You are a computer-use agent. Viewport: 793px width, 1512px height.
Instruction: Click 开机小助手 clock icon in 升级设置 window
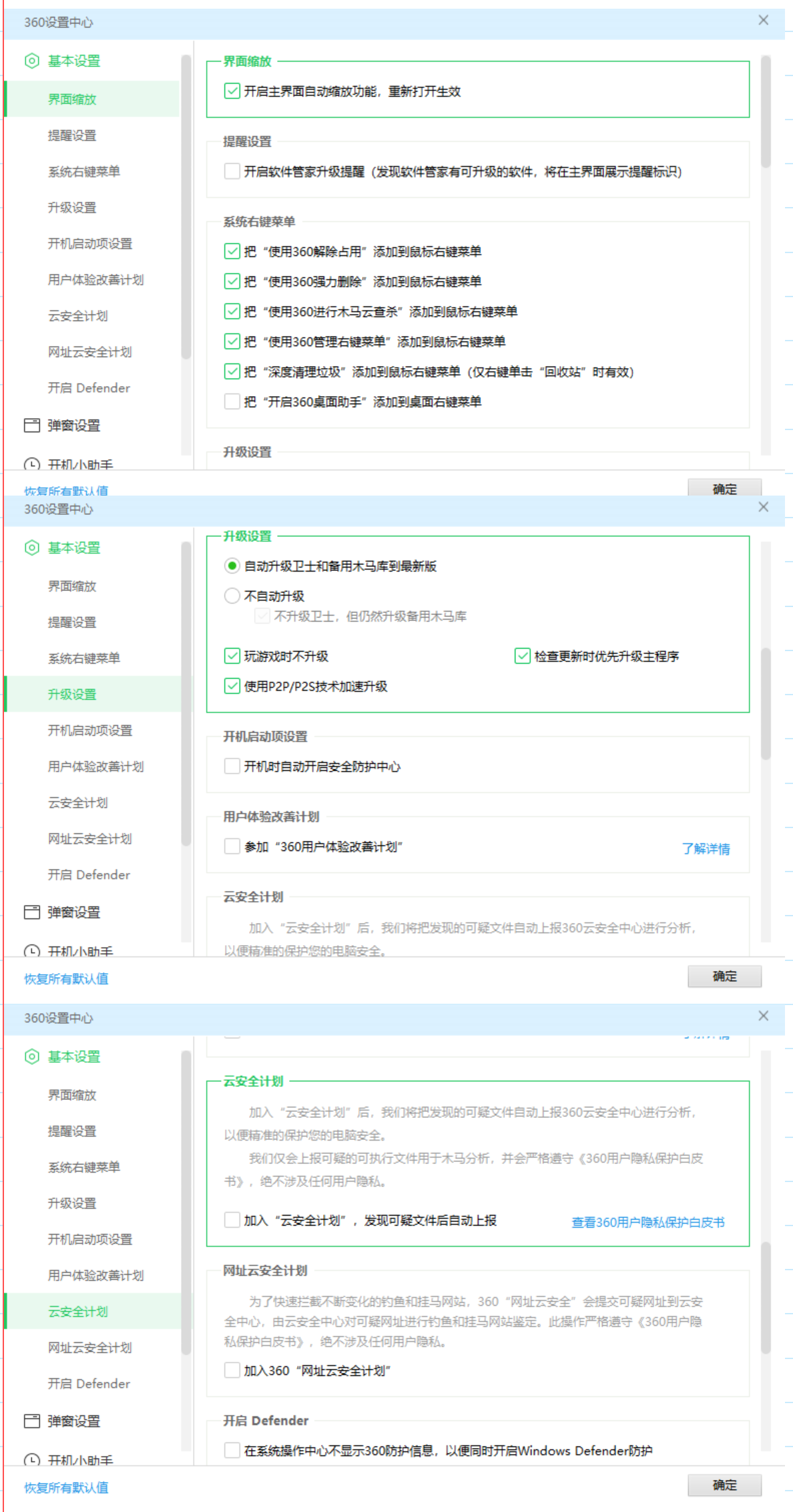(31, 951)
